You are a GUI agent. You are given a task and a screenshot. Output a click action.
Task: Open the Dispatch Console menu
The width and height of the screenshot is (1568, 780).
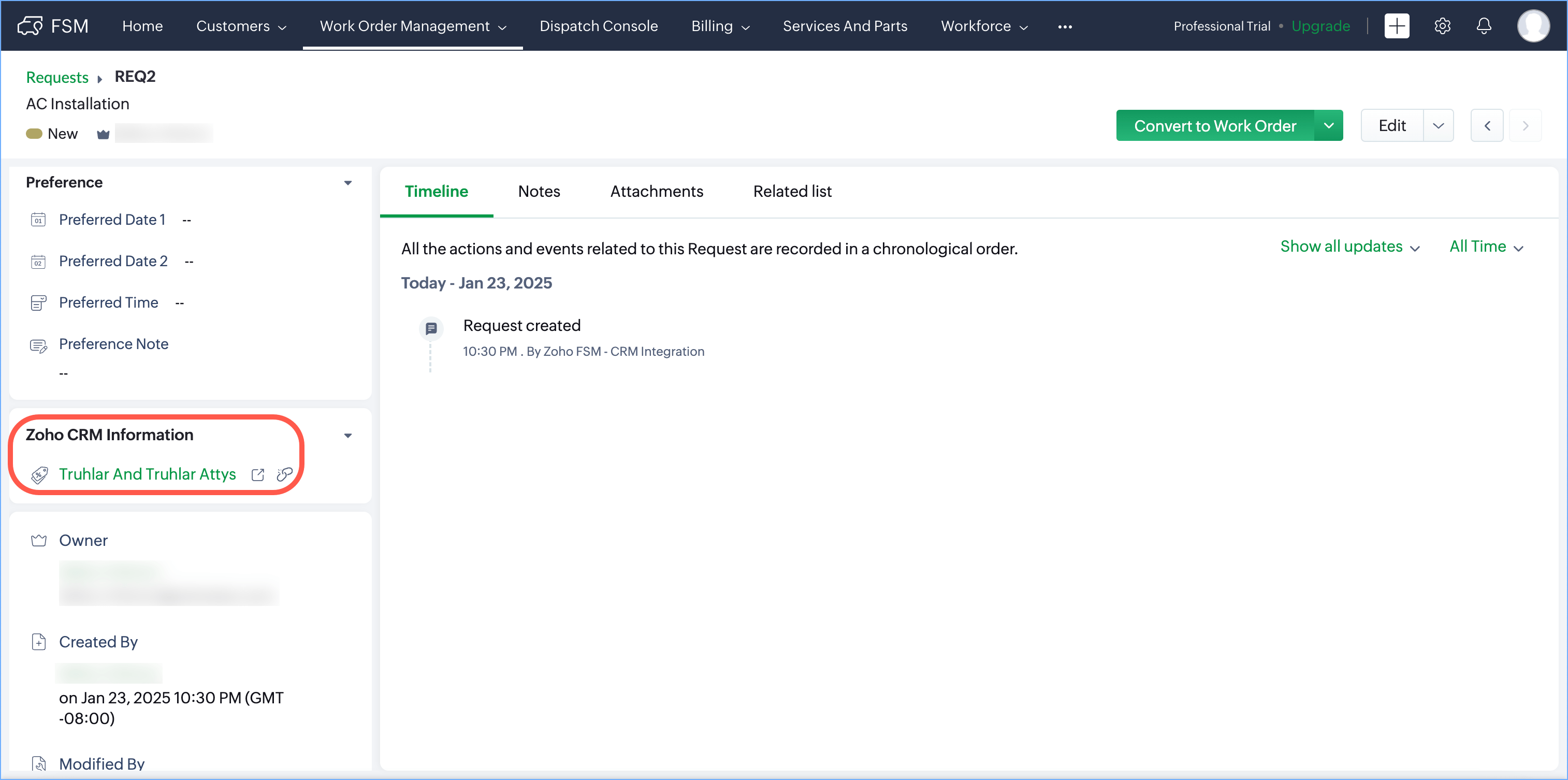click(x=598, y=25)
